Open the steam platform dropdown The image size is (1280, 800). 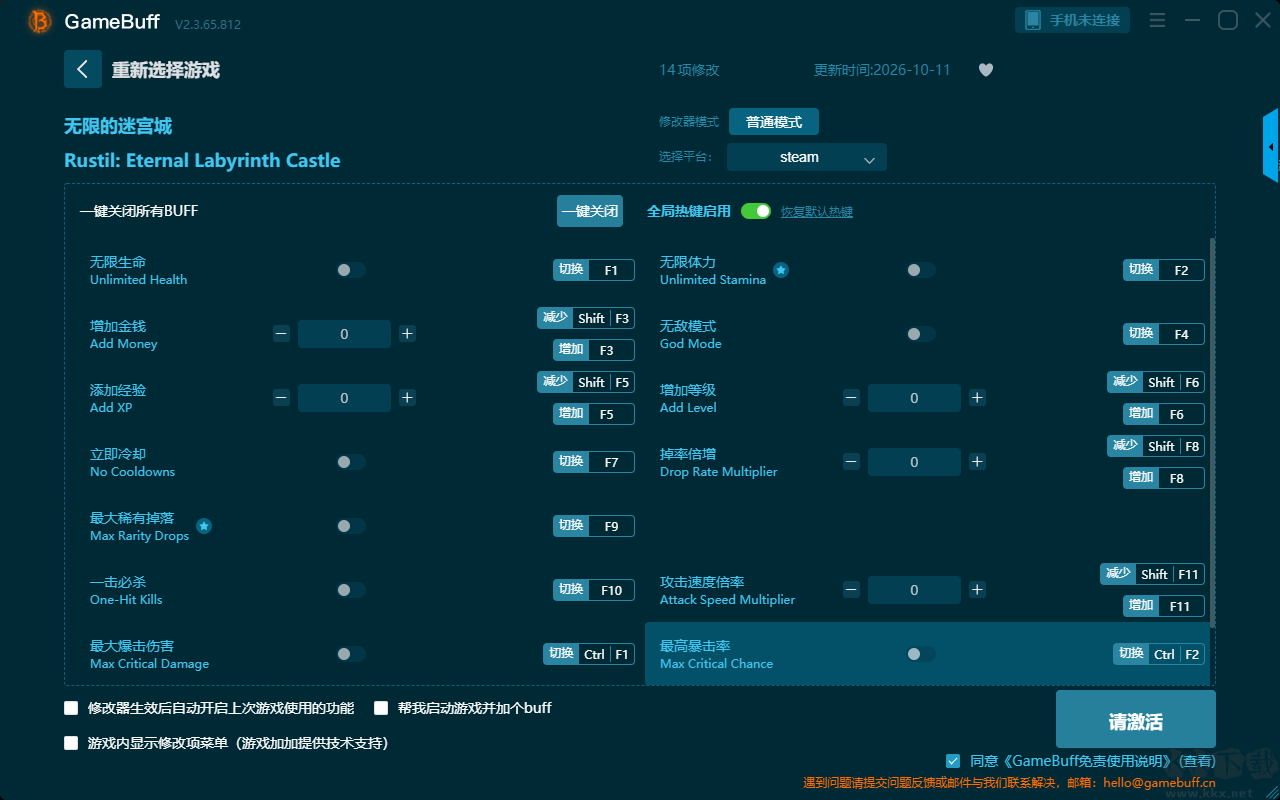[807, 157]
